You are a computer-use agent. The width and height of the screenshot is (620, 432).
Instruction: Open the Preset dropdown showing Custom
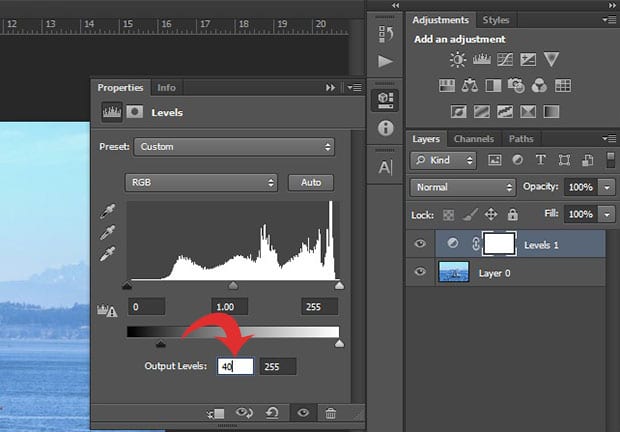tap(234, 147)
